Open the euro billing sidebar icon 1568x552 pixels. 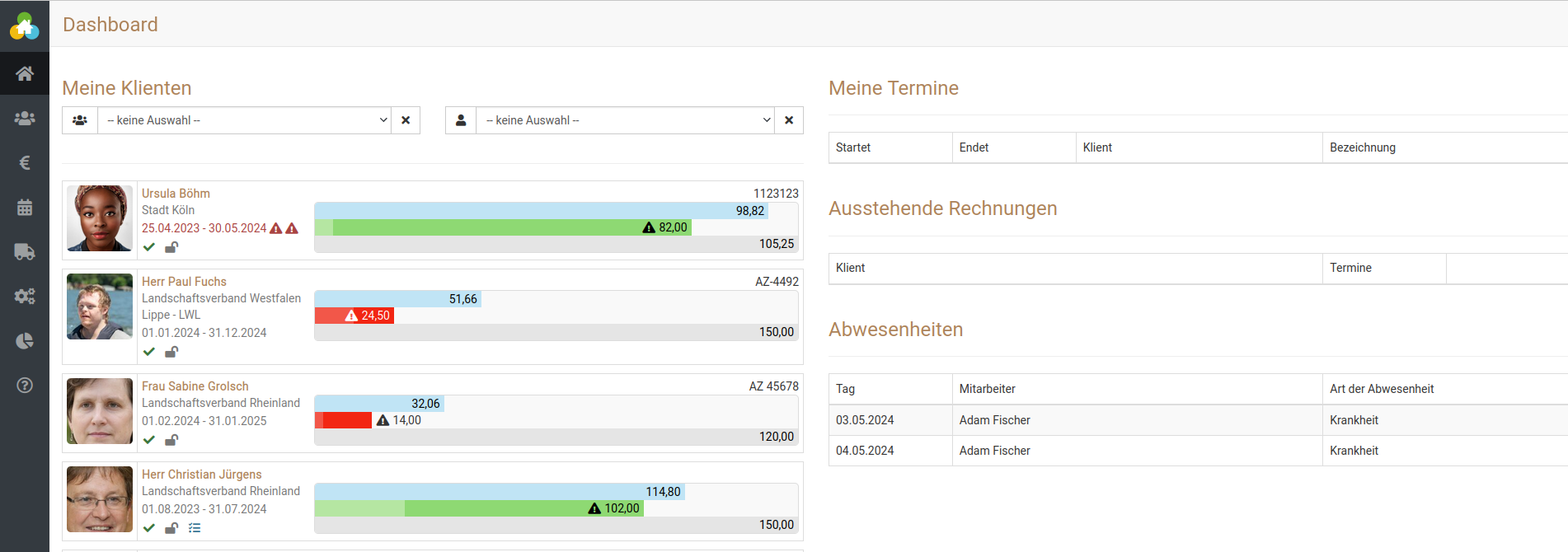[25, 163]
